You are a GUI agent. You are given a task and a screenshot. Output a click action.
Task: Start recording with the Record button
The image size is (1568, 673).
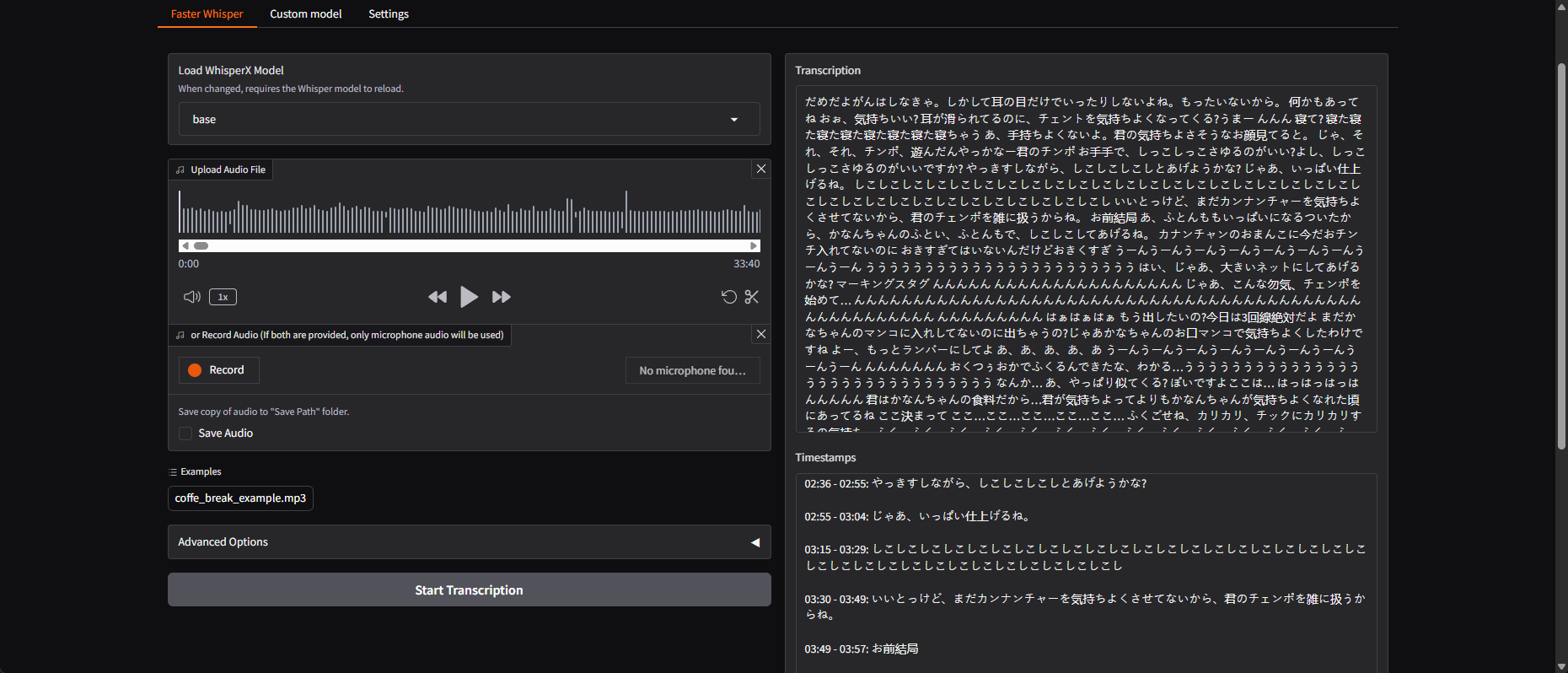coord(218,370)
